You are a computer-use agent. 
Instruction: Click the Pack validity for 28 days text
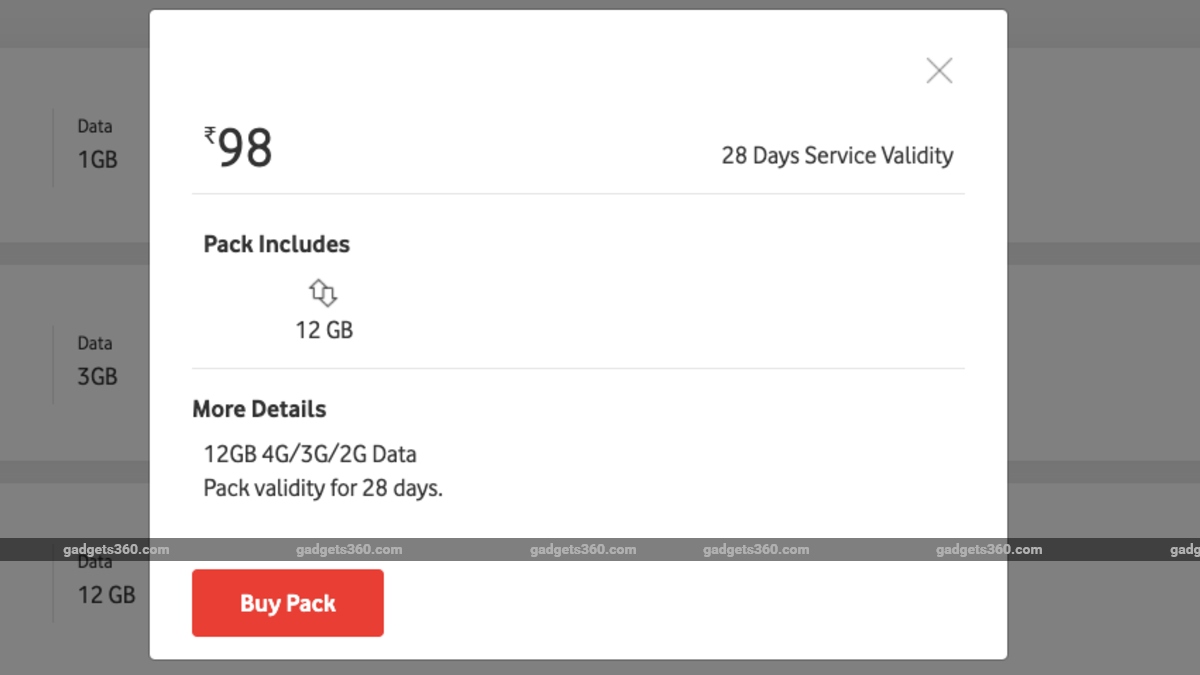coord(323,489)
